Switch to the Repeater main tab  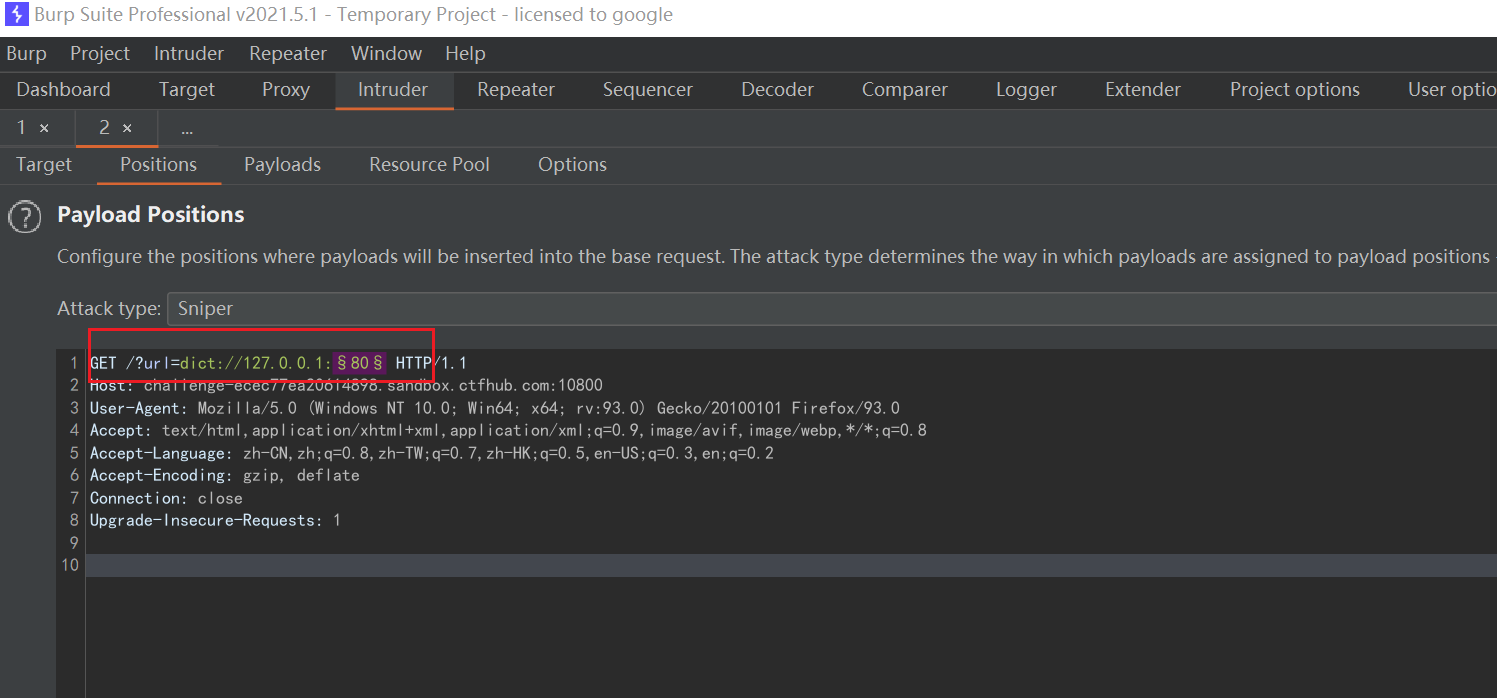point(516,90)
